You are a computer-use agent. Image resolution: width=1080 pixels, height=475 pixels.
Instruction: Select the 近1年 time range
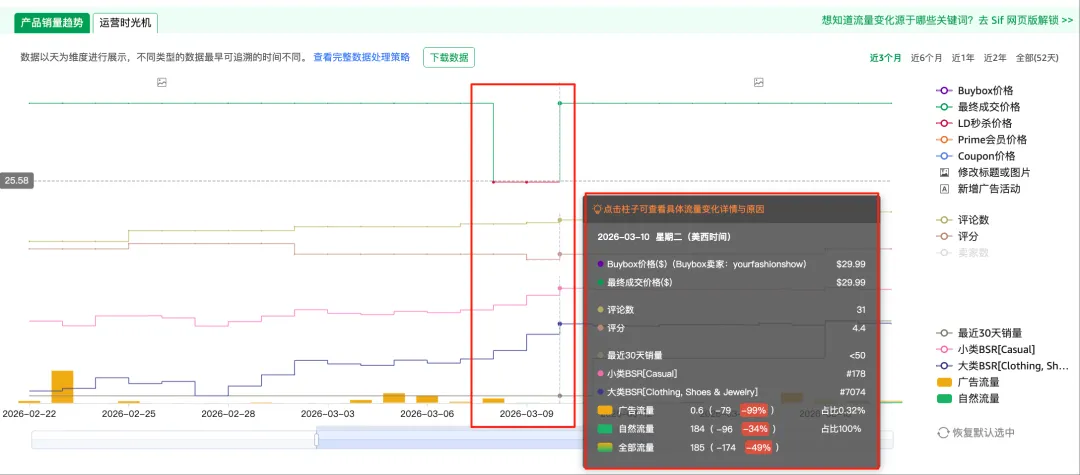click(963, 58)
